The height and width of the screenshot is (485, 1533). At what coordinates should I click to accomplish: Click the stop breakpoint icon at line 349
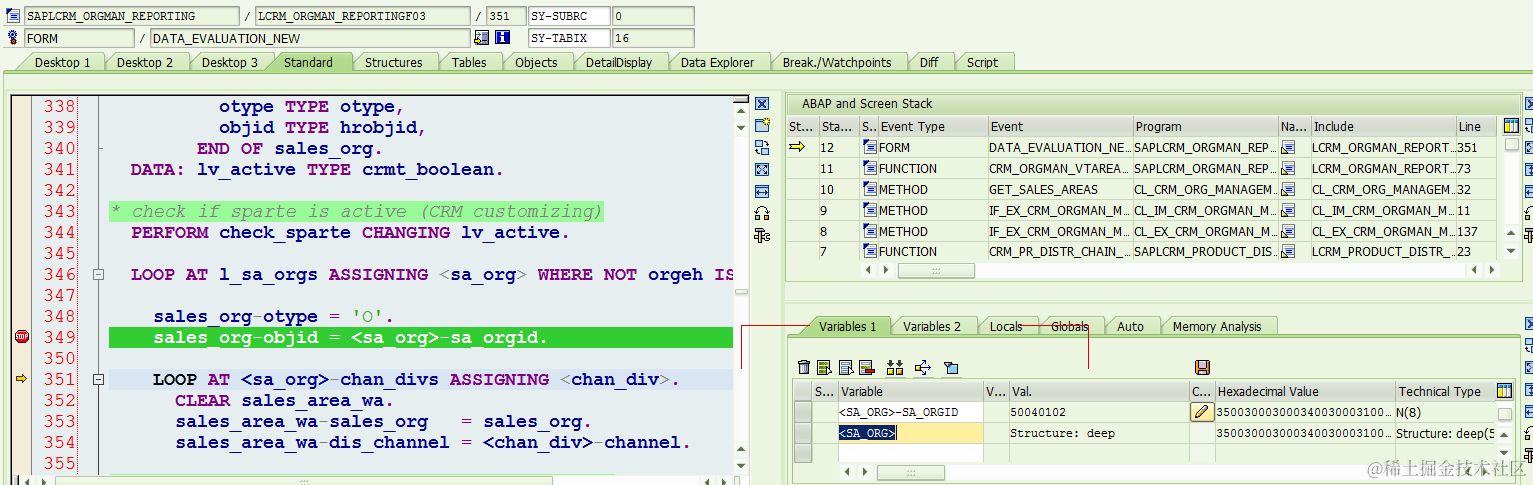tap(22, 337)
